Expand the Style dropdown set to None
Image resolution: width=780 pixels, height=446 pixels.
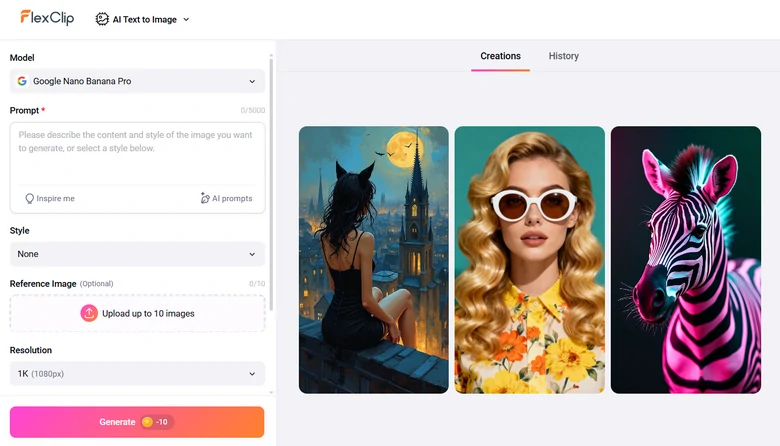tap(137, 254)
